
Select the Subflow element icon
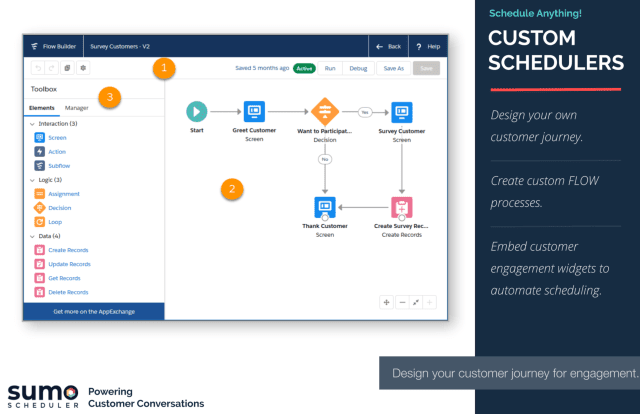(39, 165)
